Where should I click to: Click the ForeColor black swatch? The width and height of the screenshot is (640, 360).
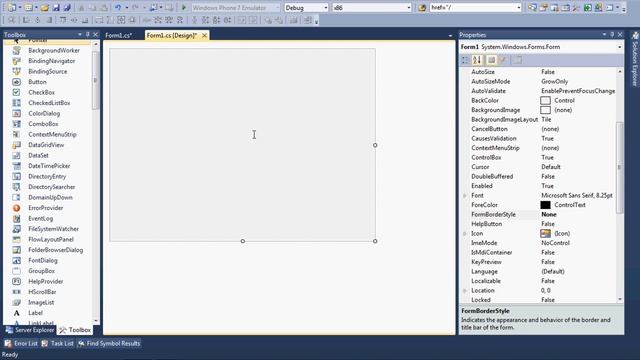click(545, 205)
